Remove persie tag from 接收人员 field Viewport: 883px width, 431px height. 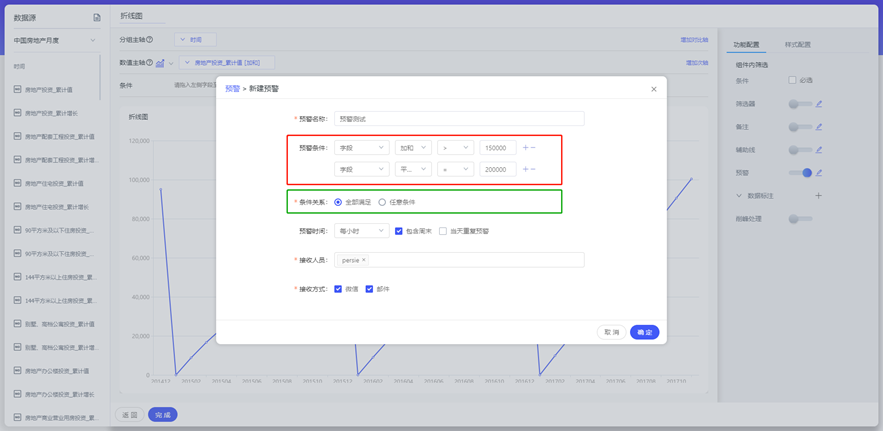[x=364, y=260]
